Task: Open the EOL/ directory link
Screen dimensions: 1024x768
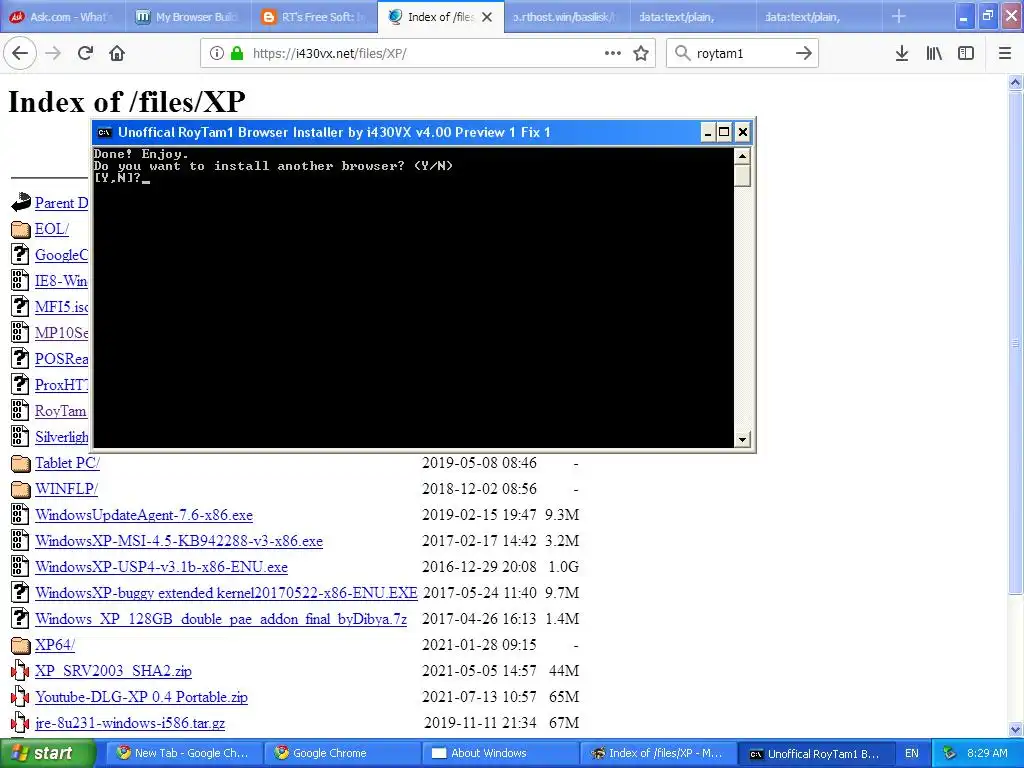Action: point(52,229)
